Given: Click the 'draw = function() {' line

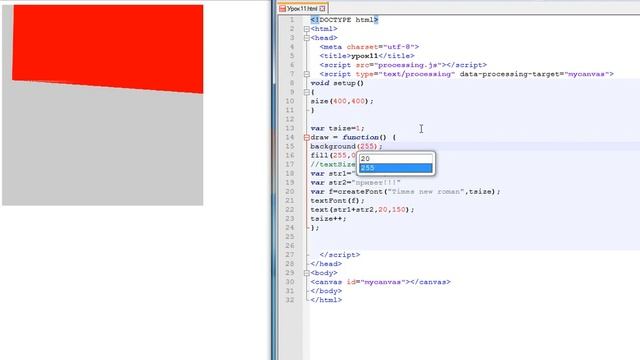Looking at the screenshot, I should 353,138.
